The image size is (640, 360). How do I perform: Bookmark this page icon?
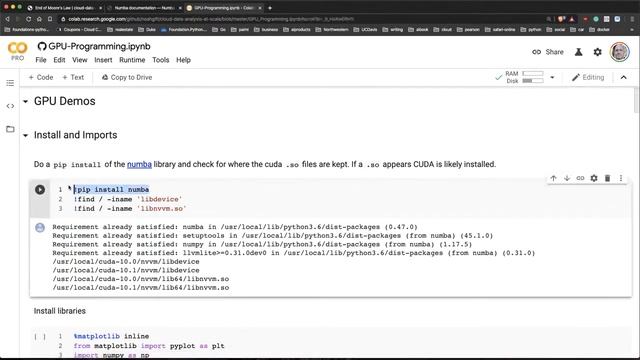pyautogui.click(x=50, y=19)
